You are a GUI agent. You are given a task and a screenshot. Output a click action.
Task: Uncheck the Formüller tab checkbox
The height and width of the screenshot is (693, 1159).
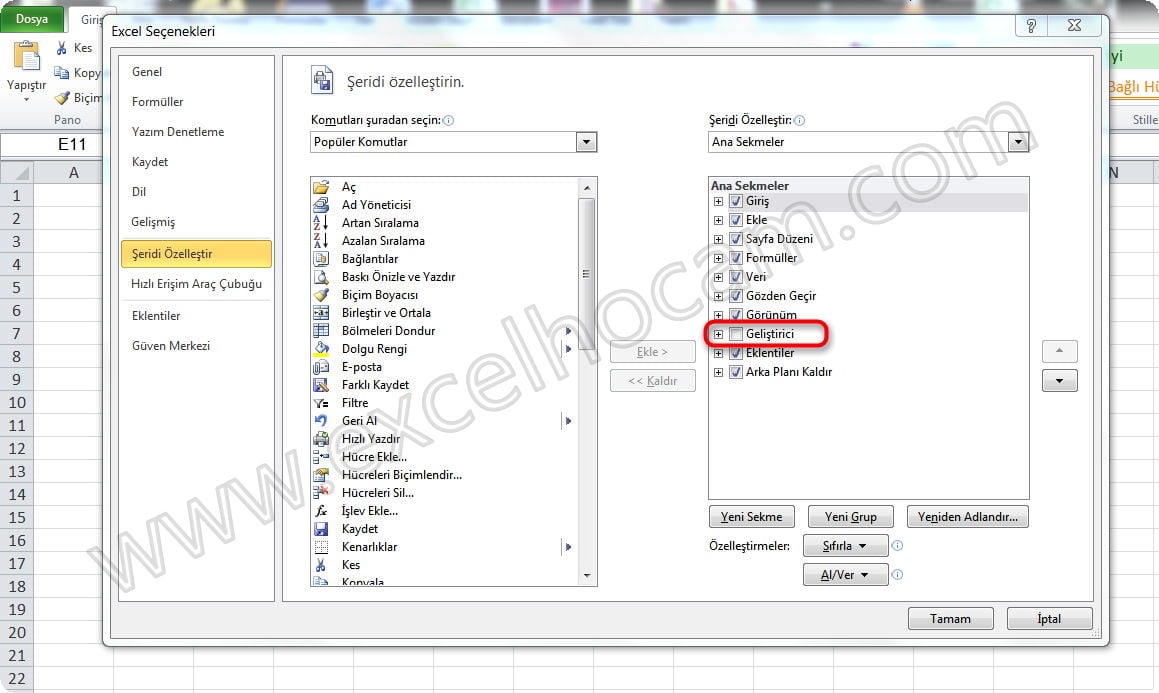tap(735, 258)
